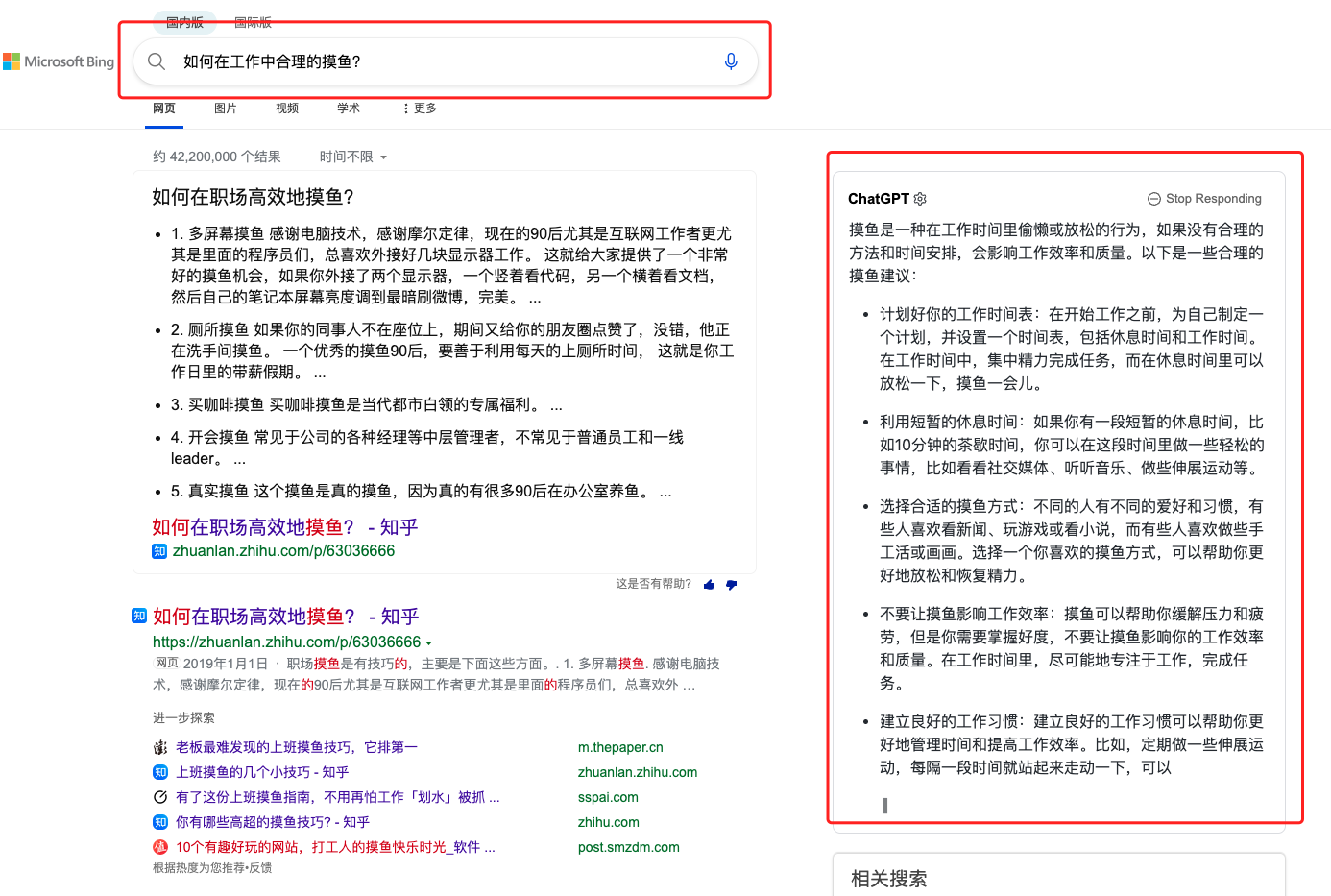Open the 视频 results tab
This screenshot has height=896, width=1331.
[287, 109]
